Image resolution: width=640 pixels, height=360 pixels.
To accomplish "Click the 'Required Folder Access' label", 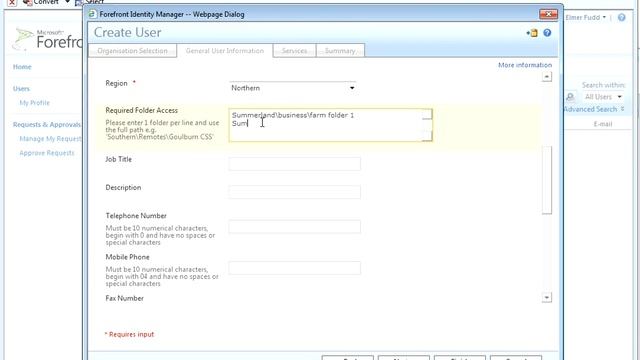I will point(142,110).
